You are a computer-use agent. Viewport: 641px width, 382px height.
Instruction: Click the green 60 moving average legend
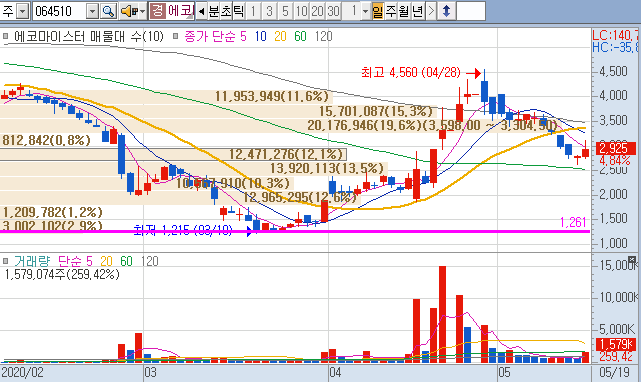[x=300, y=36]
